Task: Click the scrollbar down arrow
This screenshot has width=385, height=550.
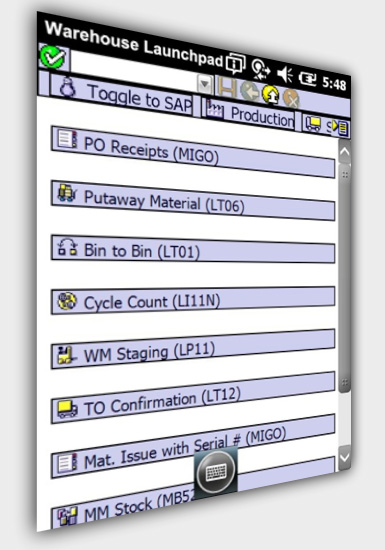Action: pos(344,457)
